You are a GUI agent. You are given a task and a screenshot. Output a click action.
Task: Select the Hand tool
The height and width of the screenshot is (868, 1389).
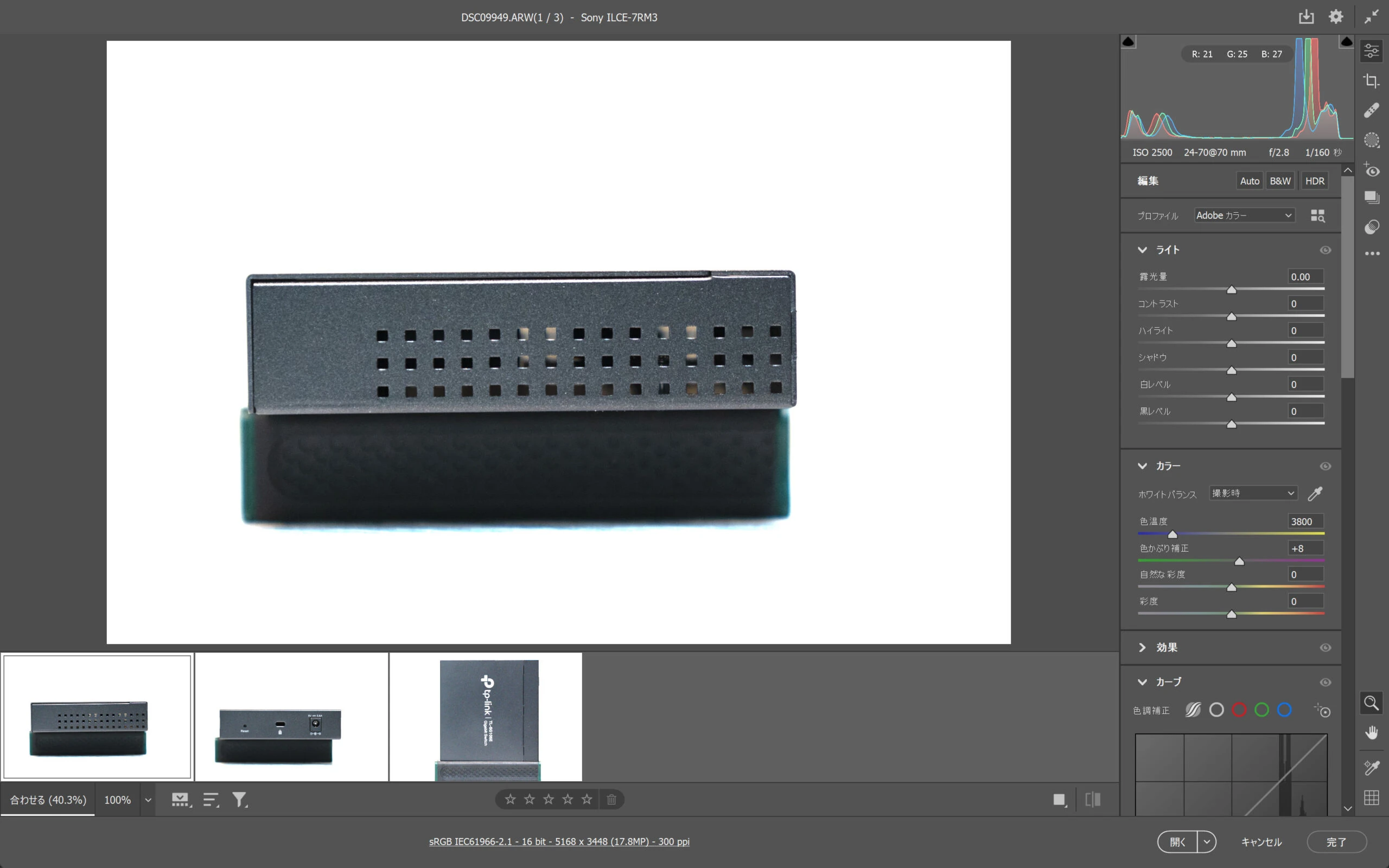click(1371, 732)
